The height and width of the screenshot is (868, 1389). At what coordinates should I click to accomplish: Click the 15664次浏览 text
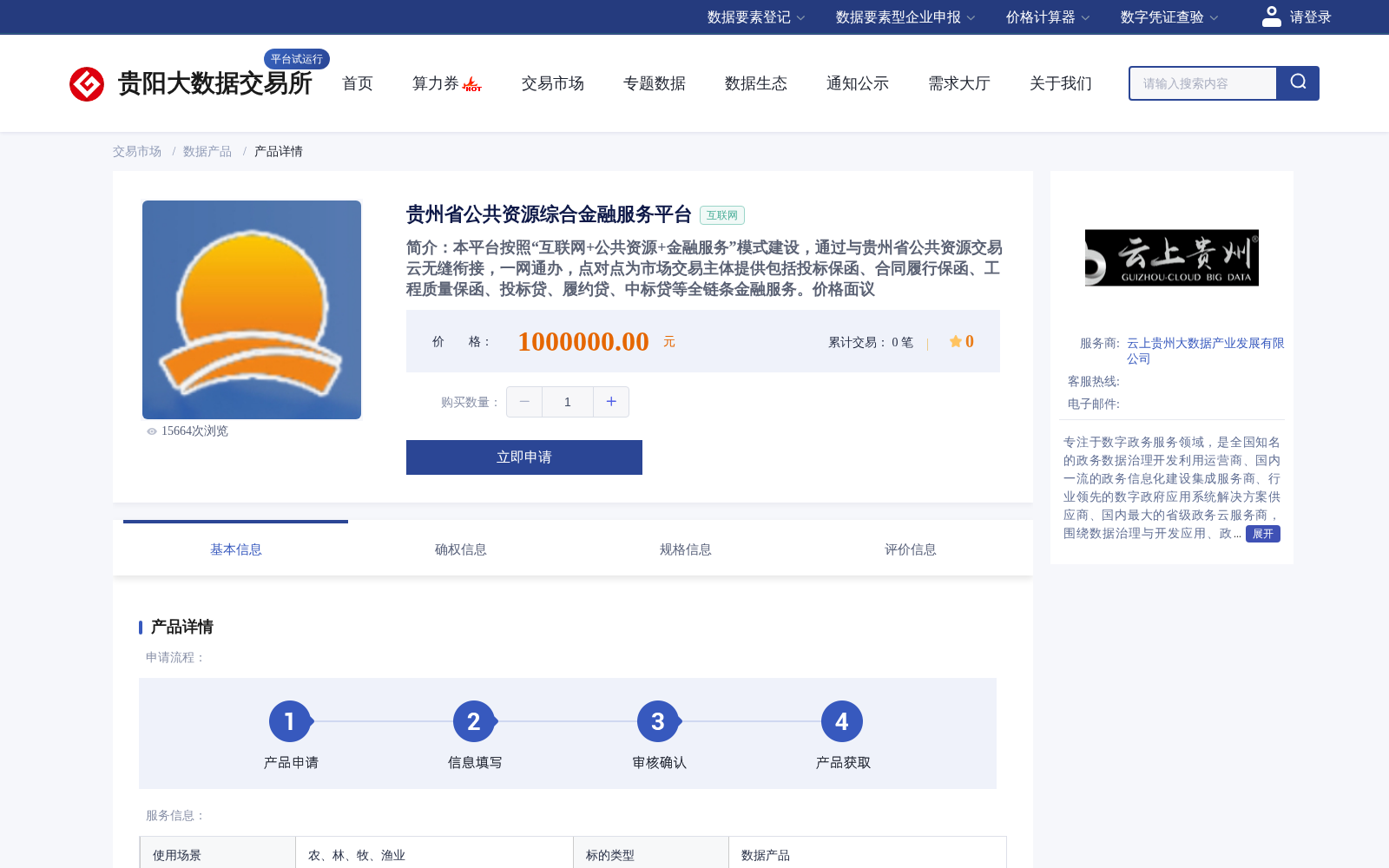point(194,431)
